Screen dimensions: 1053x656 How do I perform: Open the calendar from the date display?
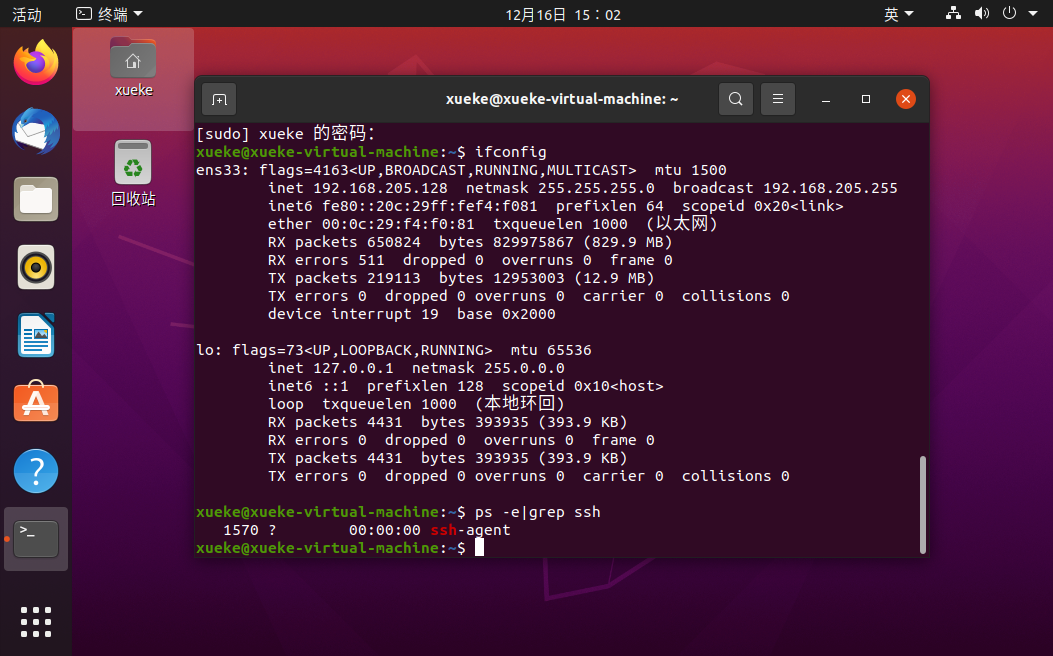point(563,14)
